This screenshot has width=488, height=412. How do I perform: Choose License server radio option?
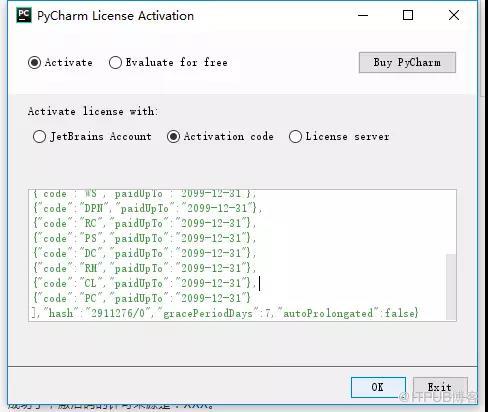[295, 137]
